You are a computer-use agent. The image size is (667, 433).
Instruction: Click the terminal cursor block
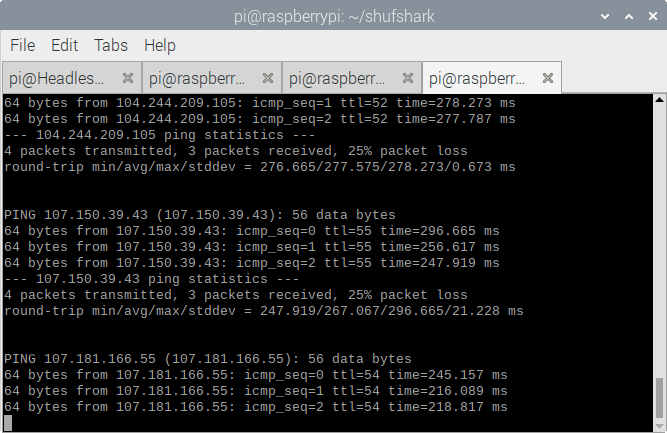tap(8, 423)
